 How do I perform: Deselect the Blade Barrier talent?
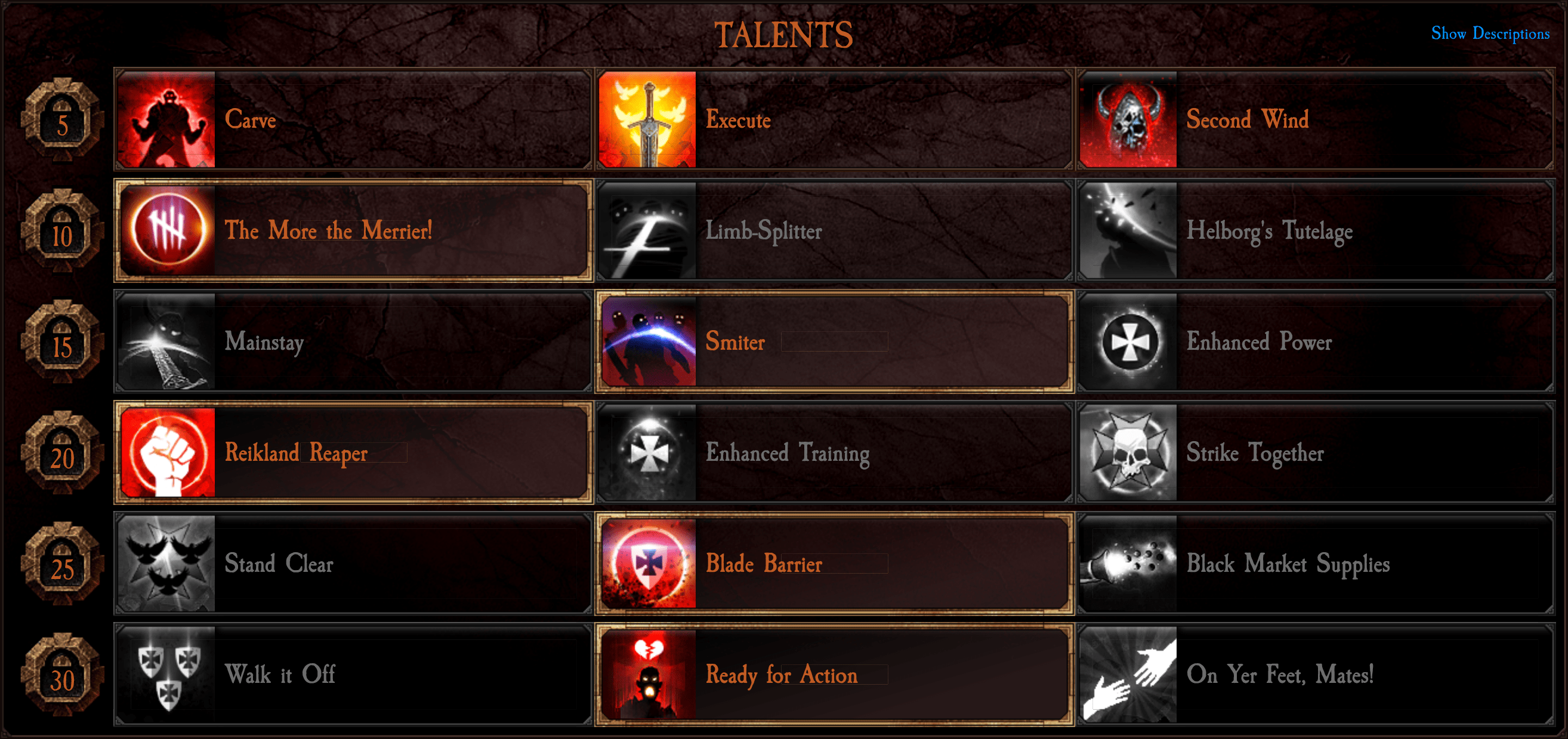834,563
